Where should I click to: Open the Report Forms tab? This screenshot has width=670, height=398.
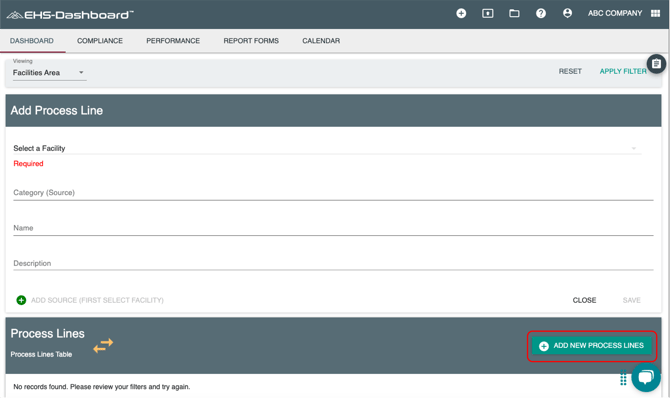(251, 41)
